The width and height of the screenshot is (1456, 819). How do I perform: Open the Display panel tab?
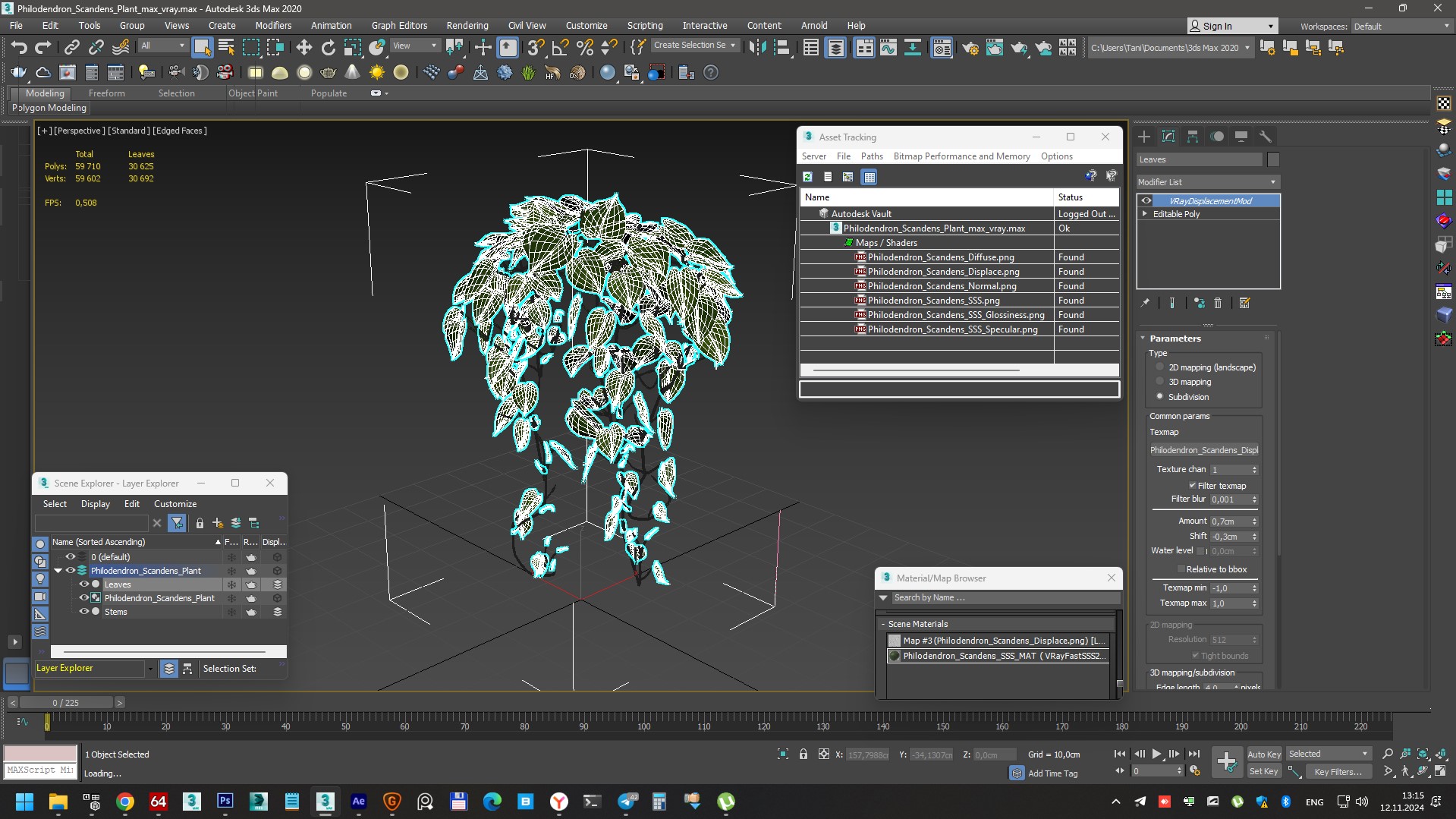pyautogui.click(x=1241, y=137)
